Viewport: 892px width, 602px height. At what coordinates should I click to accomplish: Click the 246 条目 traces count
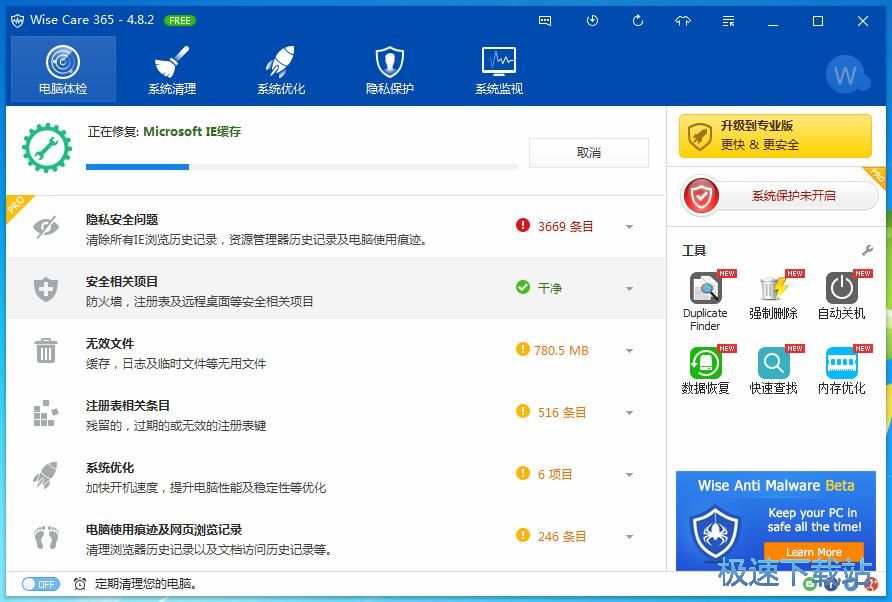point(562,537)
